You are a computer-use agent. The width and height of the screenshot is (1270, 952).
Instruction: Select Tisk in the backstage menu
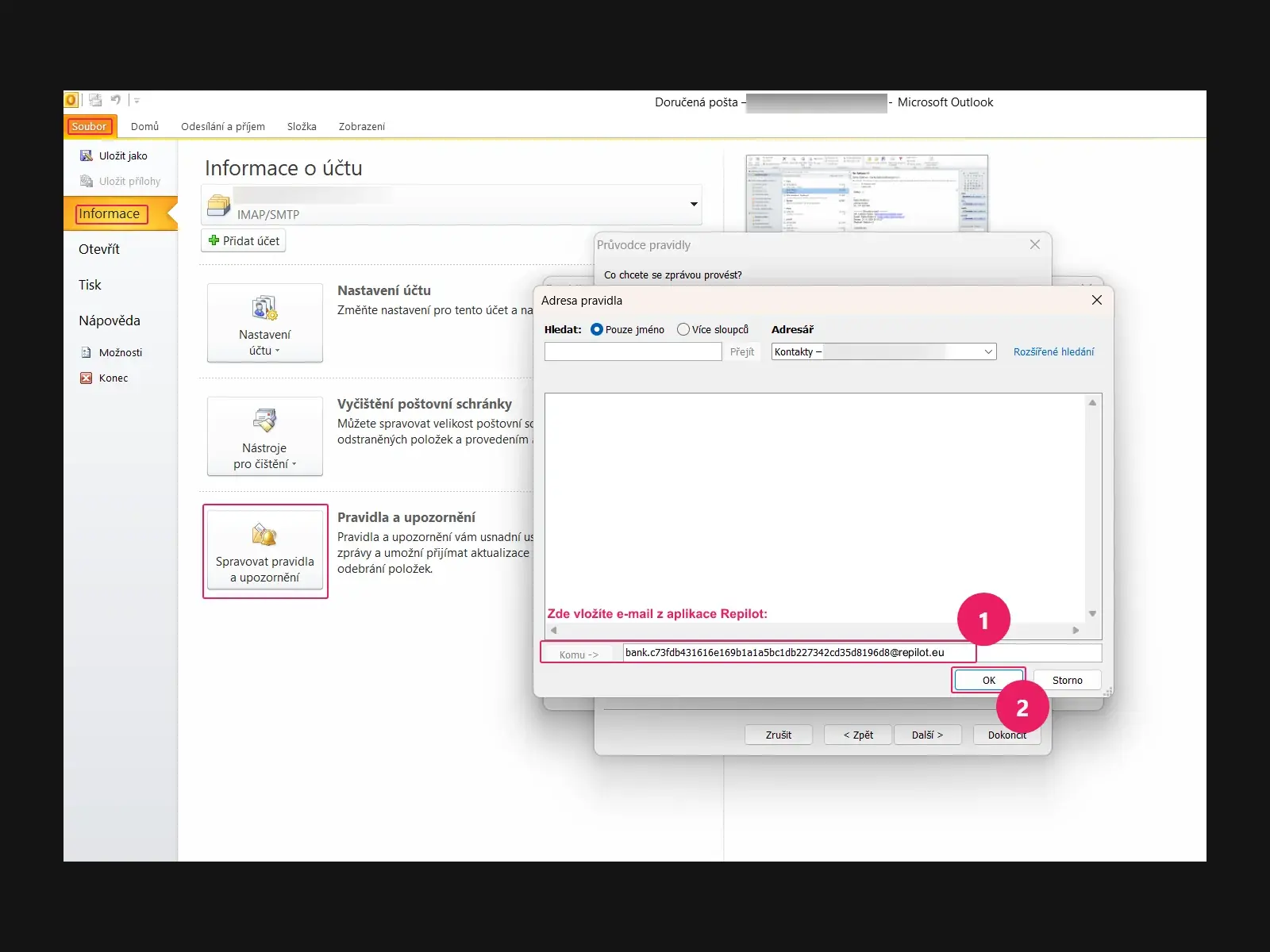point(90,285)
